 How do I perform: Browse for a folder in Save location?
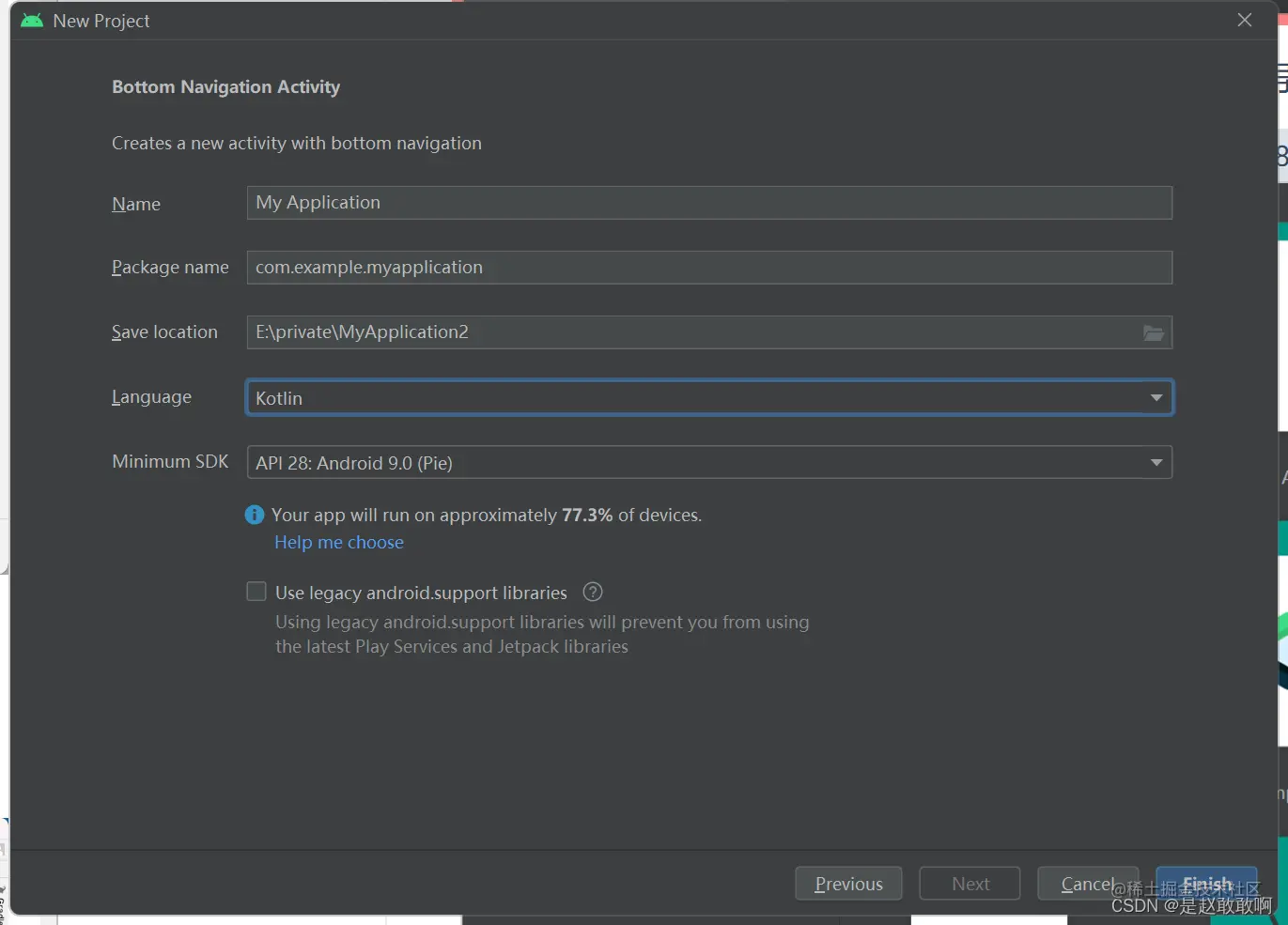(1154, 332)
